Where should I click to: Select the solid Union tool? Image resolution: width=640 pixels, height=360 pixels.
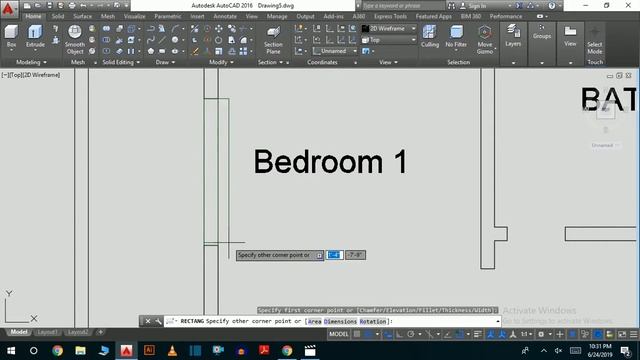click(106, 29)
